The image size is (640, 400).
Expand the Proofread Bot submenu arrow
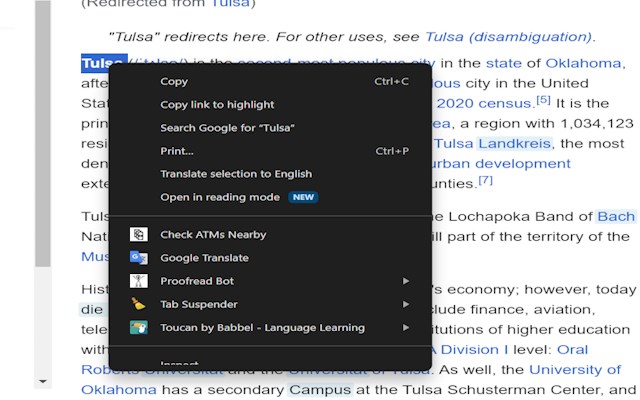coord(406,281)
